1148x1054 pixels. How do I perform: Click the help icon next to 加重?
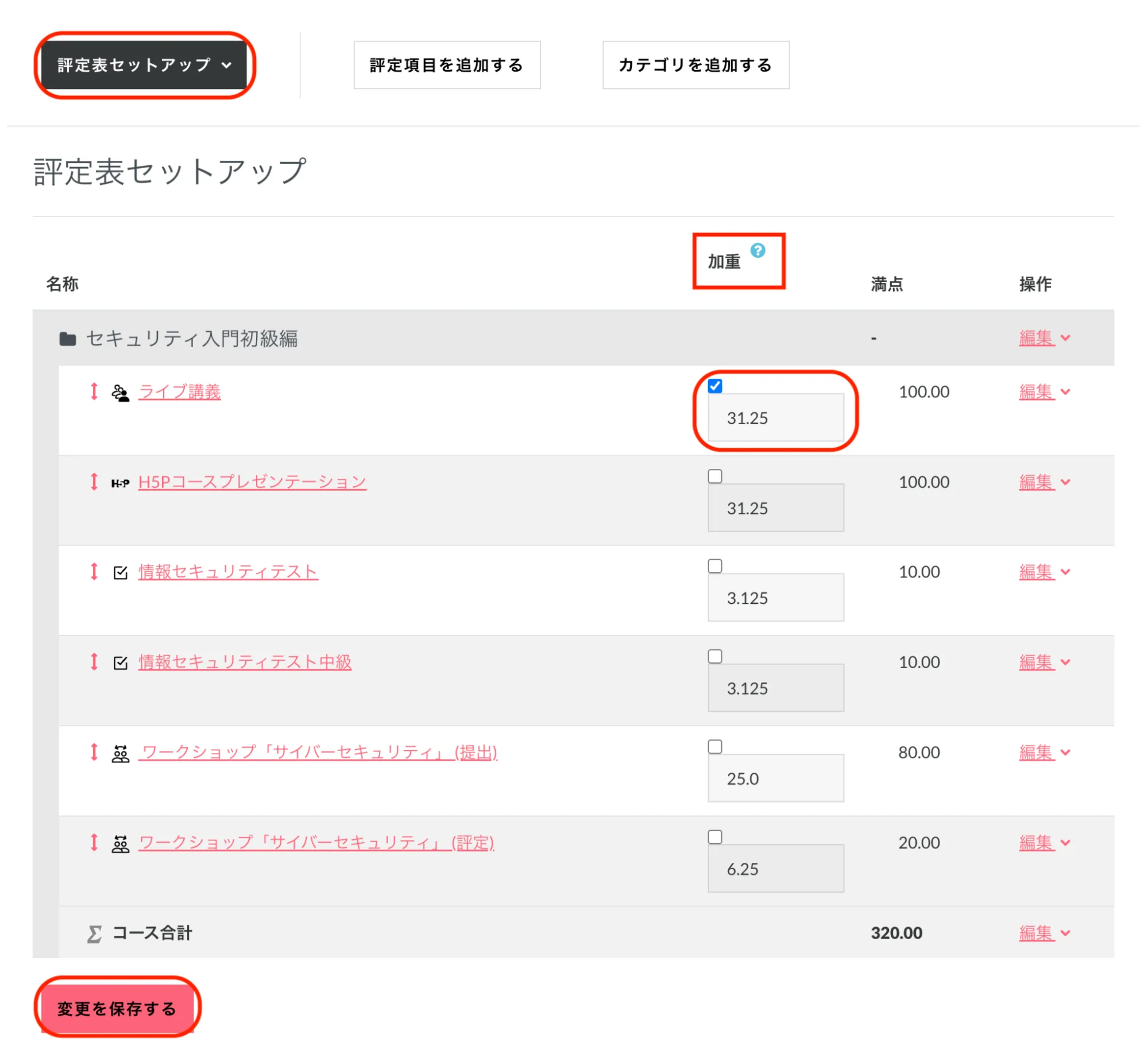tap(757, 250)
